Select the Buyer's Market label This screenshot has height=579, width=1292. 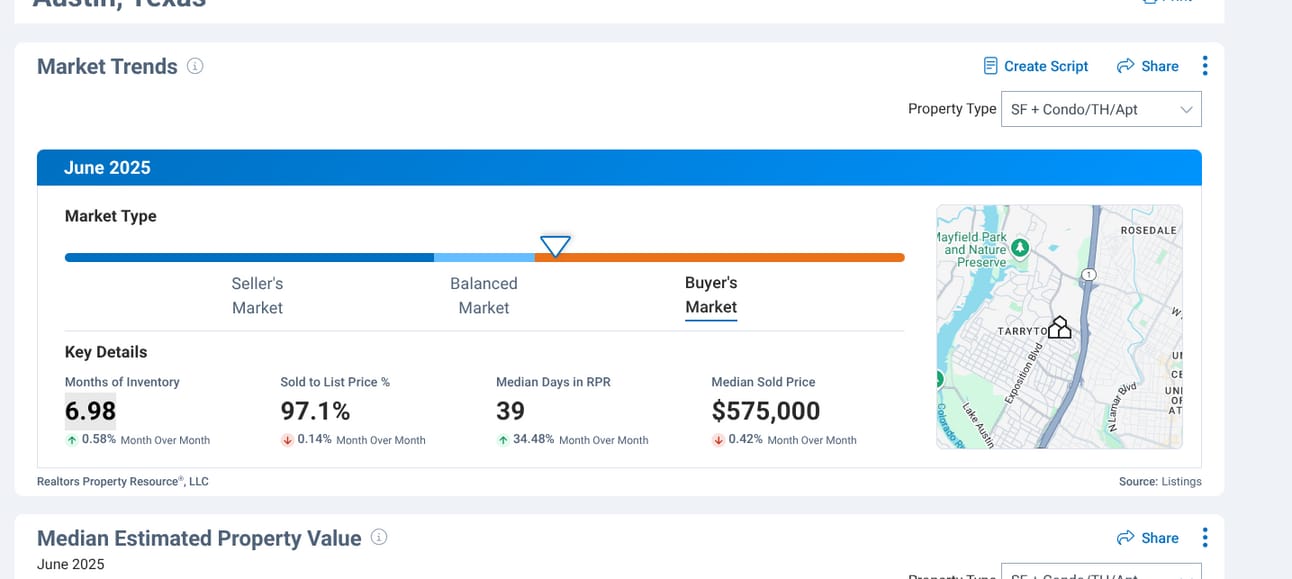(x=711, y=295)
